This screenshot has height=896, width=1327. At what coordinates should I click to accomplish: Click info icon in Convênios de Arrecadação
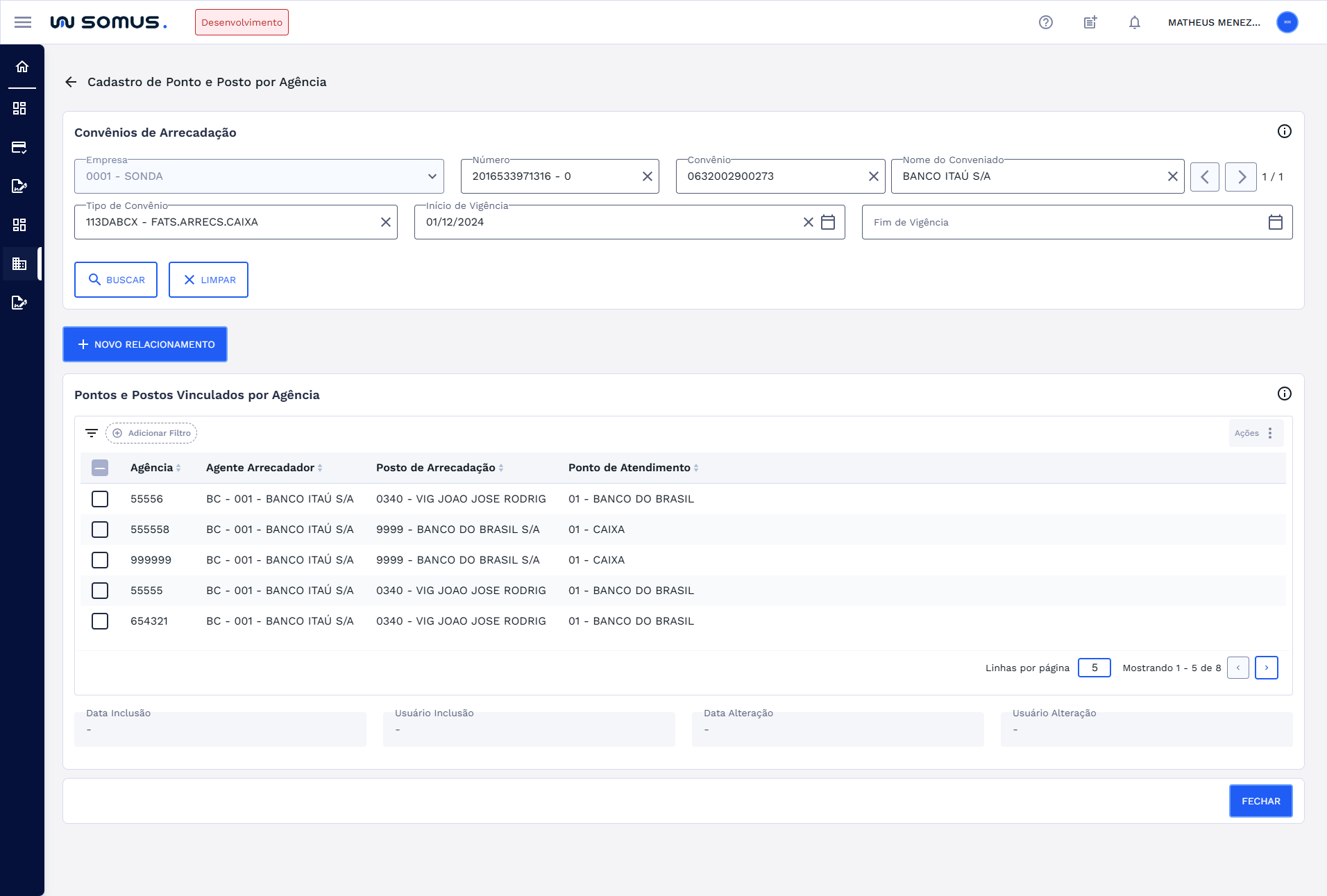click(1284, 131)
